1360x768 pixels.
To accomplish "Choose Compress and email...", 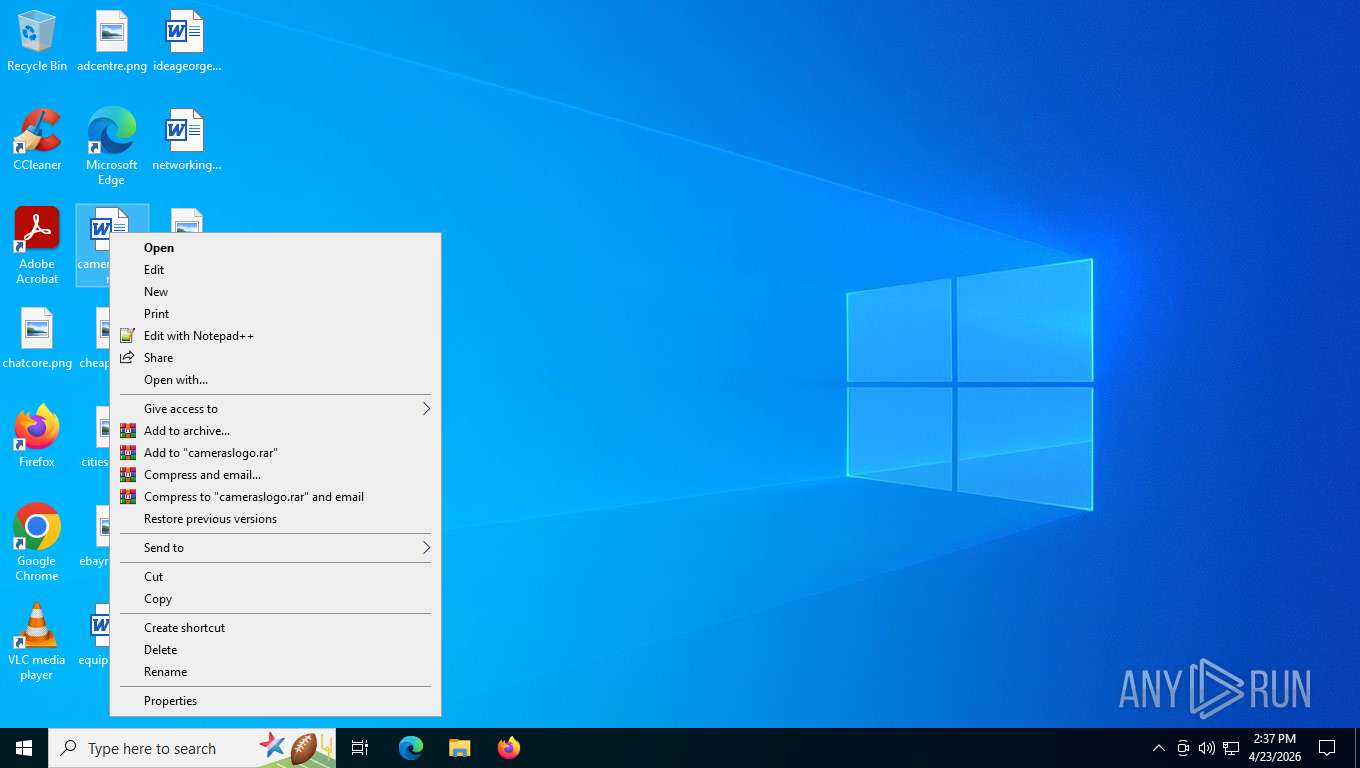I will [x=275, y=475].
